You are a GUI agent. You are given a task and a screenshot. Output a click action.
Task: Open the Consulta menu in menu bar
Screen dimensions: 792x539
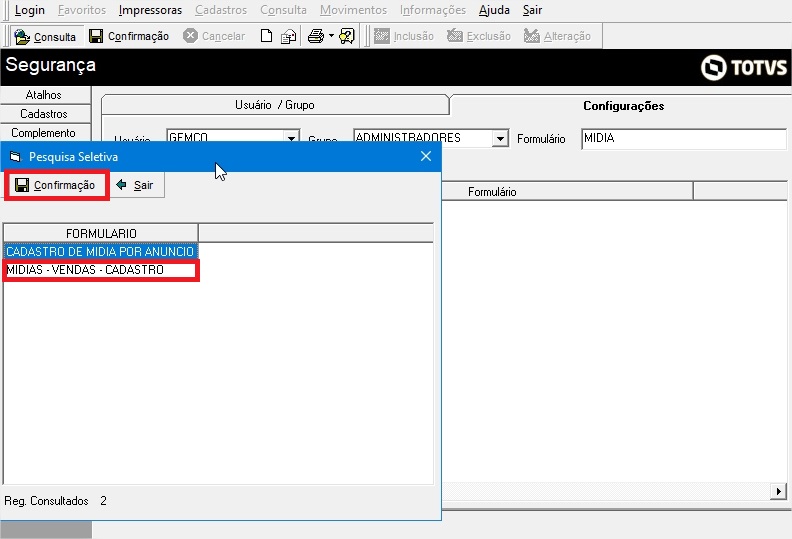point(283,10)
